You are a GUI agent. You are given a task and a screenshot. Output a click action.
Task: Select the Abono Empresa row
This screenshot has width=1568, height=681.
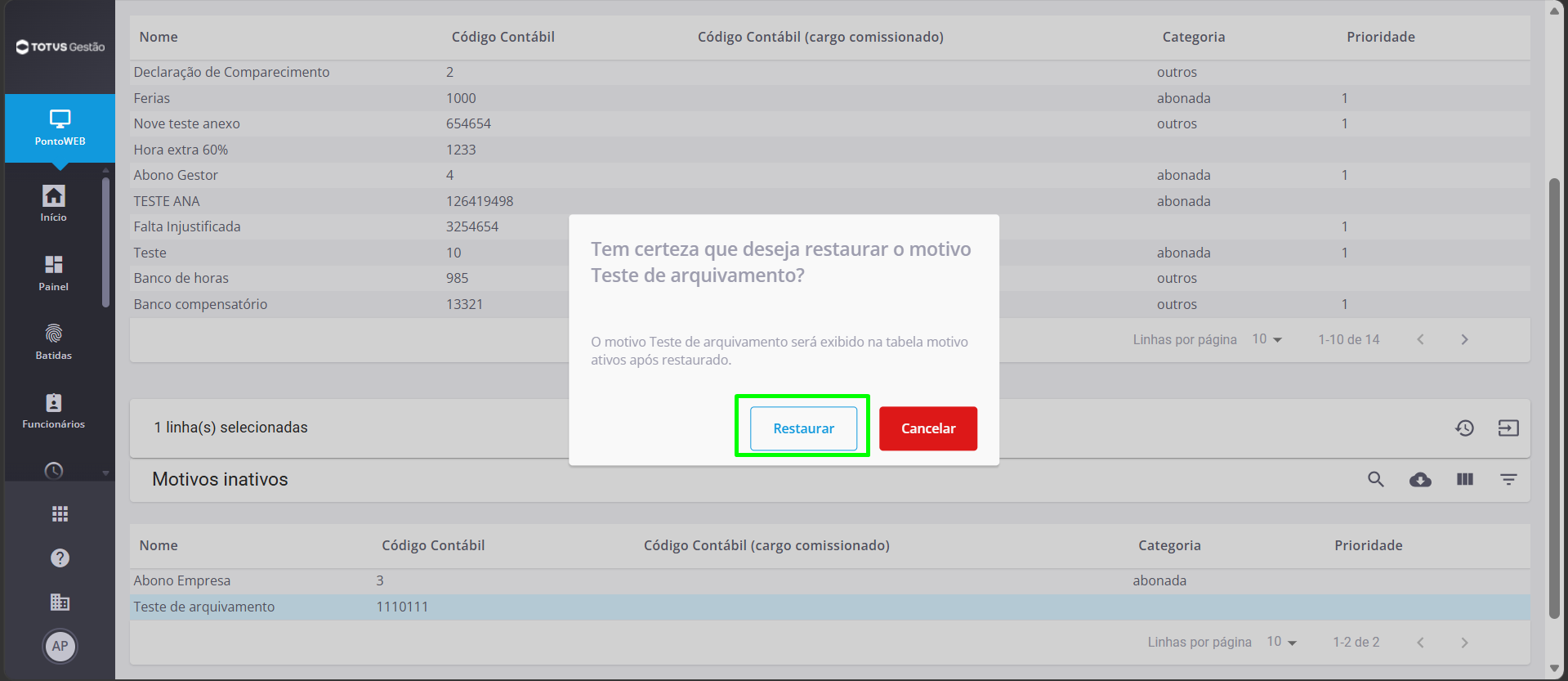tap(829, 580)
